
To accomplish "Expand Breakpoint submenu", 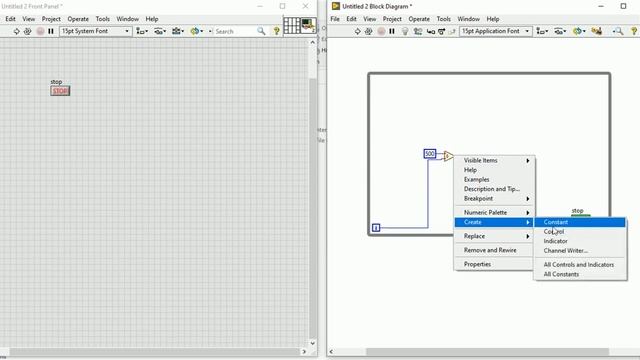I will coord(495,198).
